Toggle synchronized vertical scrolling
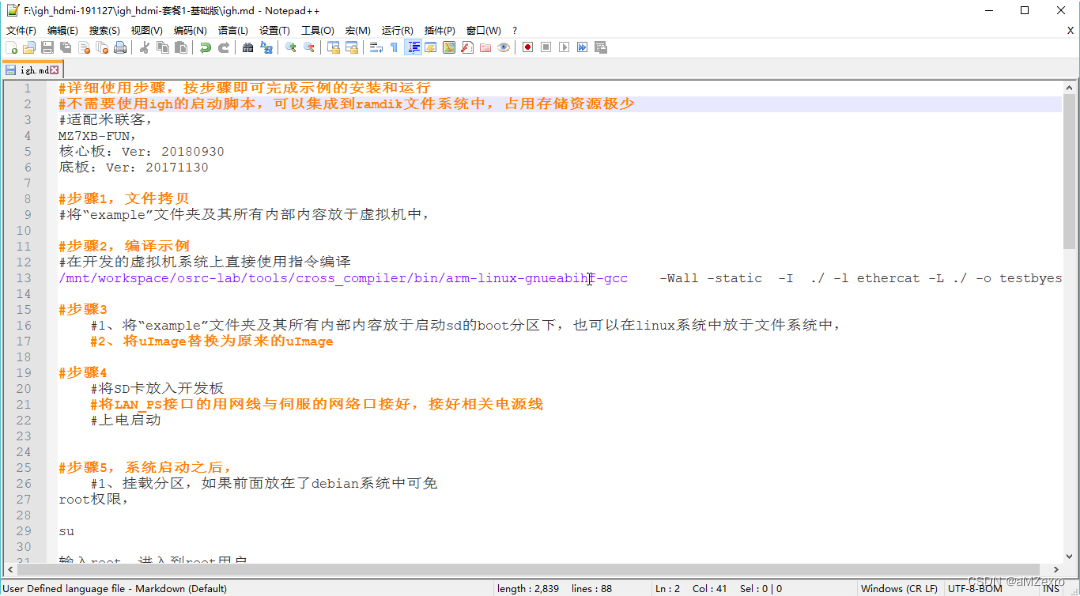The image size is (1080, 596). (333, 48)
